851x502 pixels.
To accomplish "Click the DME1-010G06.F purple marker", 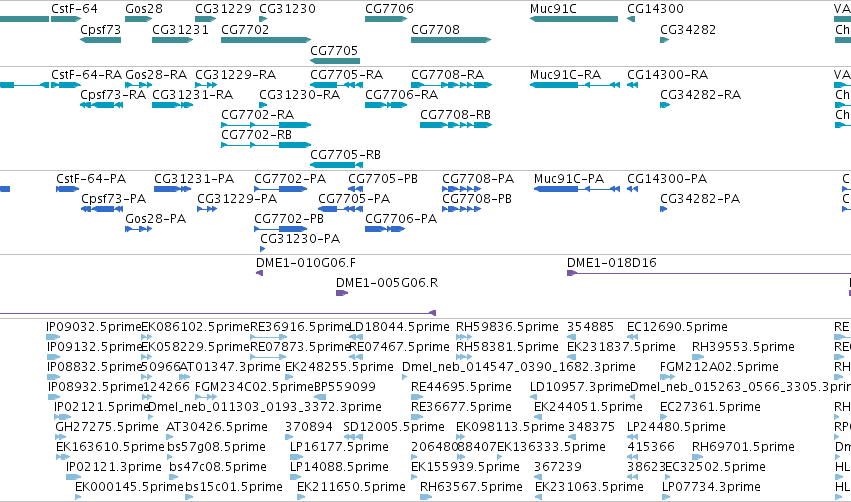I will (x=259, y=273).
